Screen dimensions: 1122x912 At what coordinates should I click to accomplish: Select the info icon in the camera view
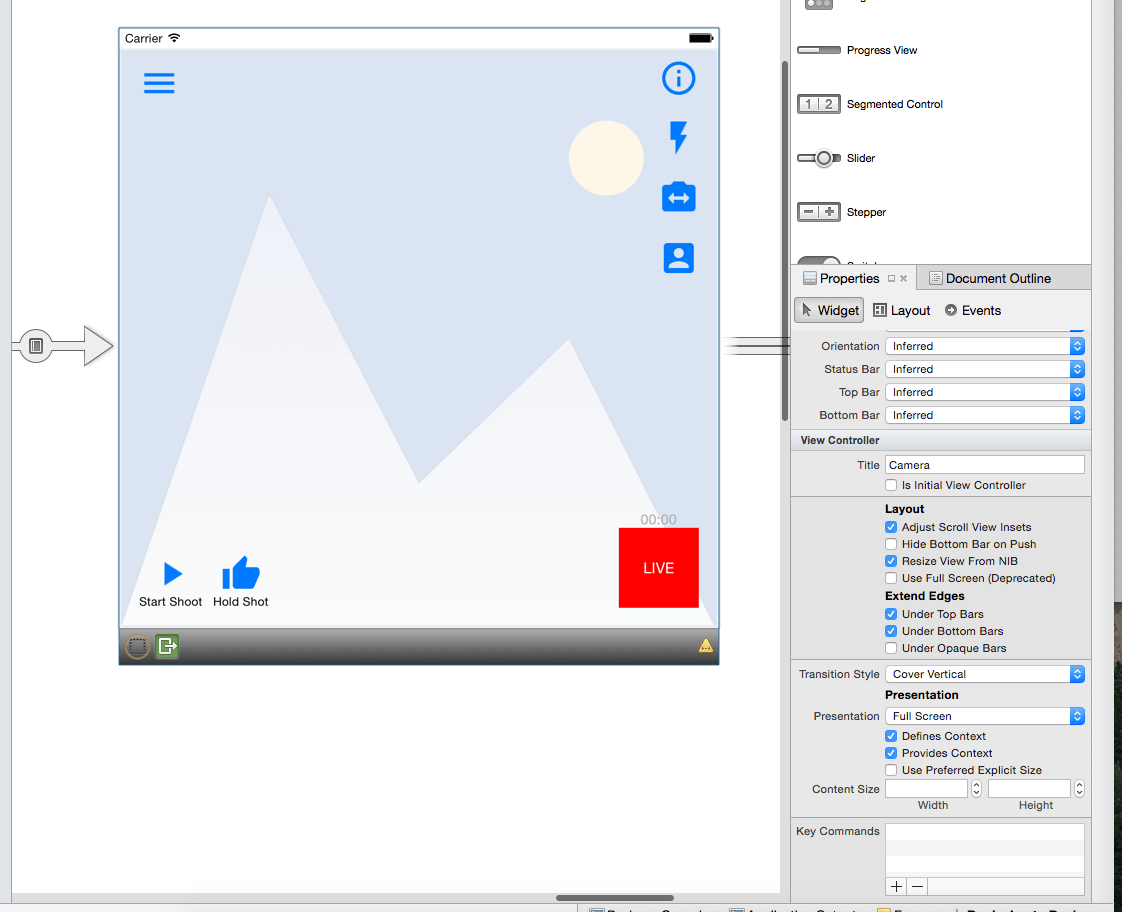tap(679, 78)
